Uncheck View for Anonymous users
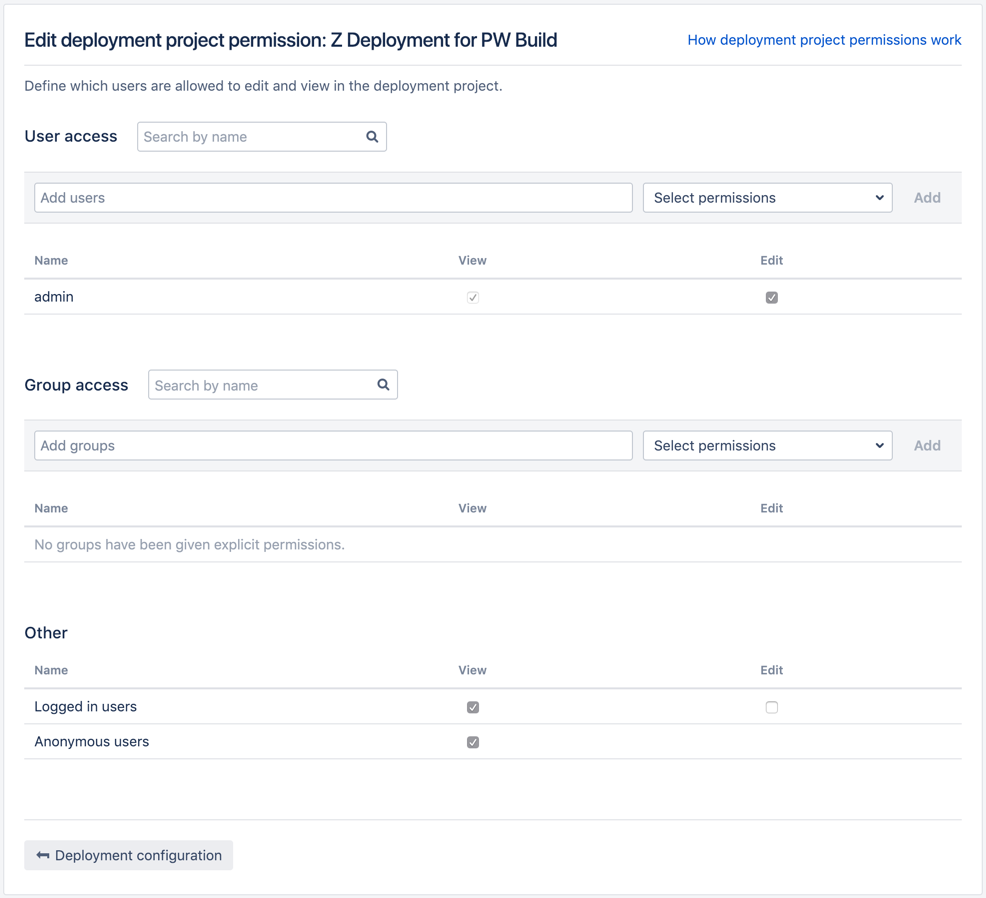This screenshot has height=898, width=986. point(473,742)
